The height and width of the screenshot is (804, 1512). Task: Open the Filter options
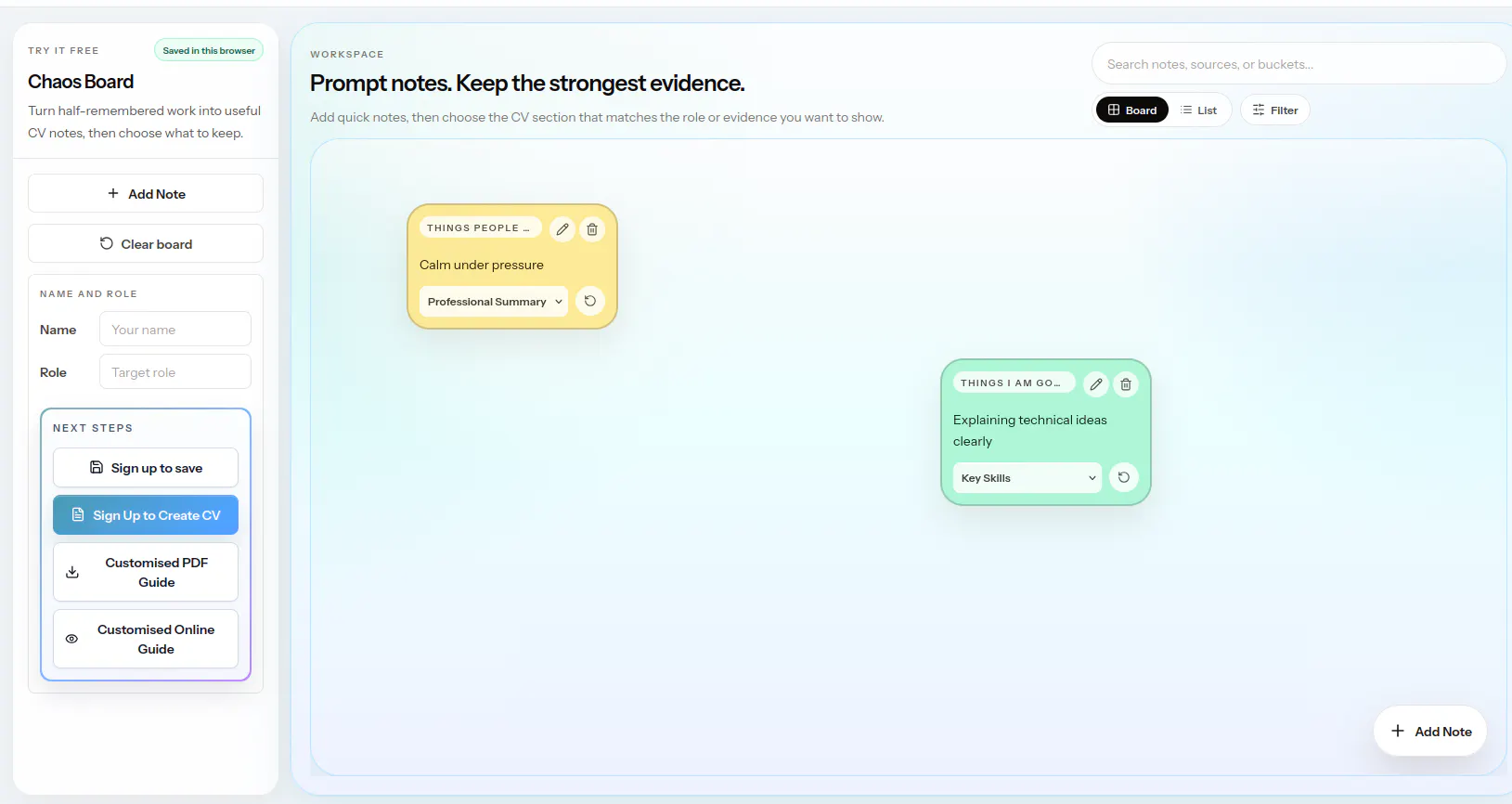tap(1275, 110)
